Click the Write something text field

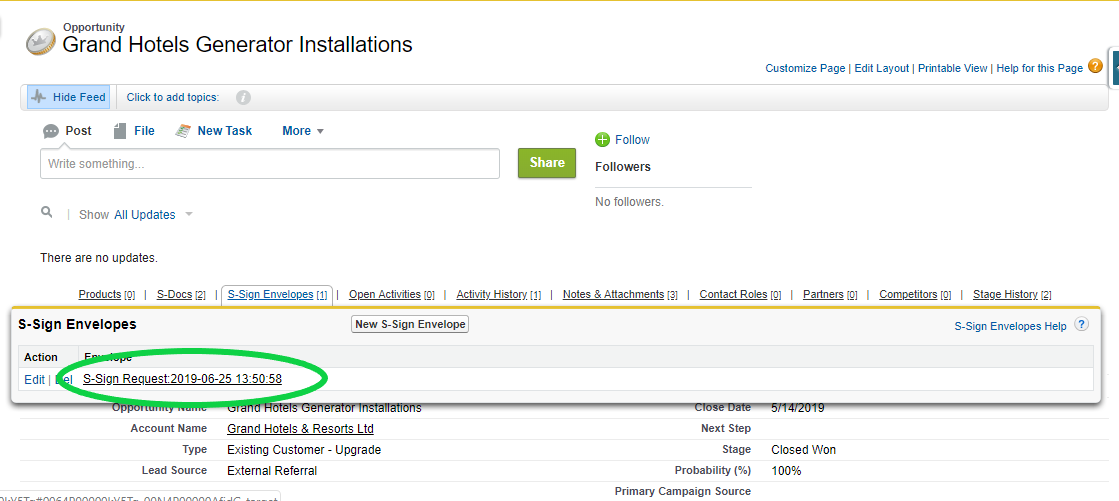(270, 163)
